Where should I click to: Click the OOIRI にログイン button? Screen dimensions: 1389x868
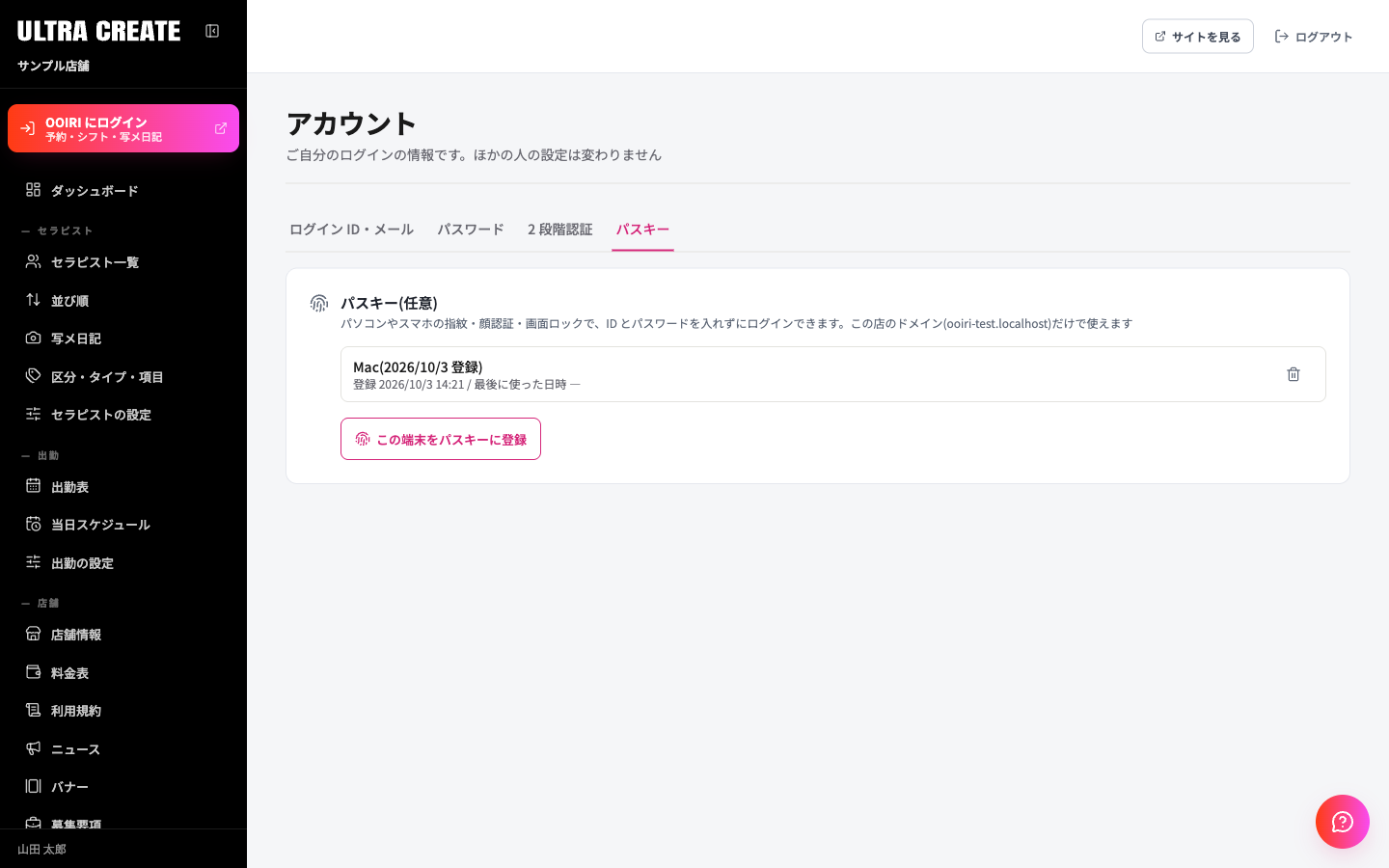123,128
